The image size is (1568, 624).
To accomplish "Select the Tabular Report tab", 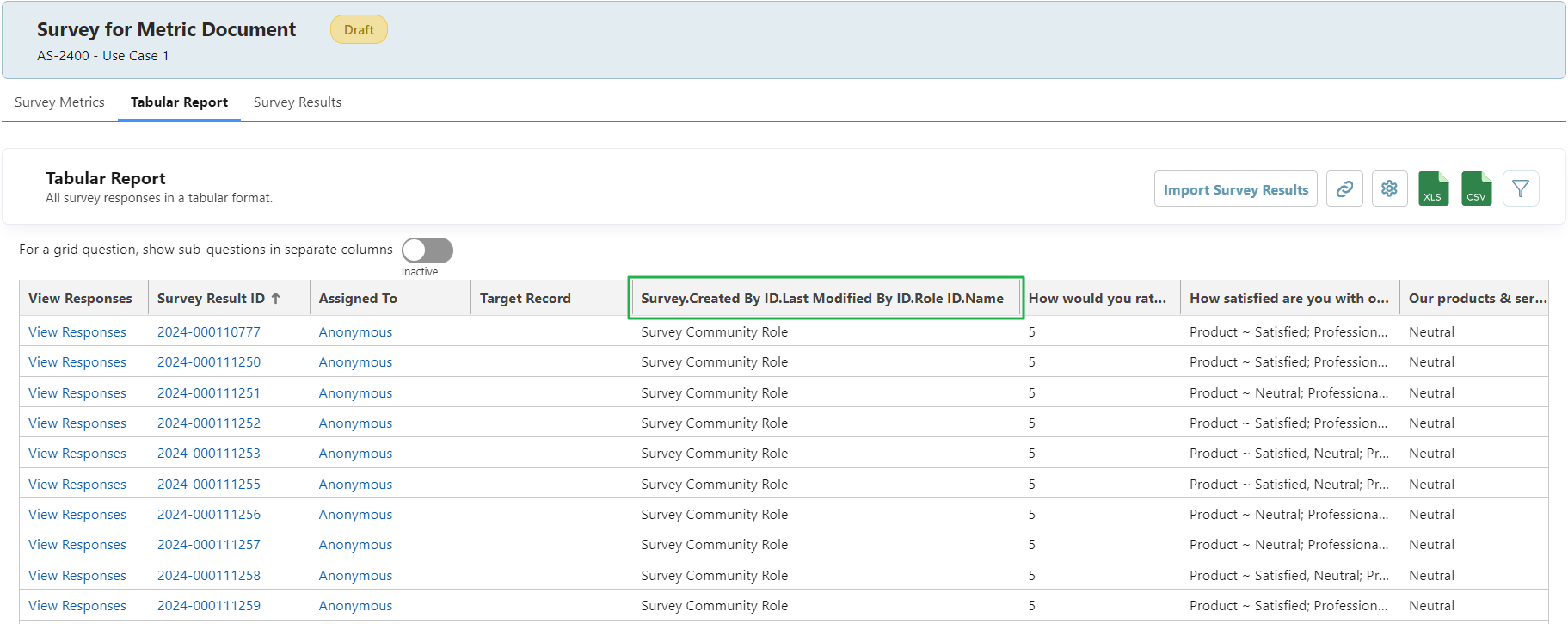I will point(179,102).
